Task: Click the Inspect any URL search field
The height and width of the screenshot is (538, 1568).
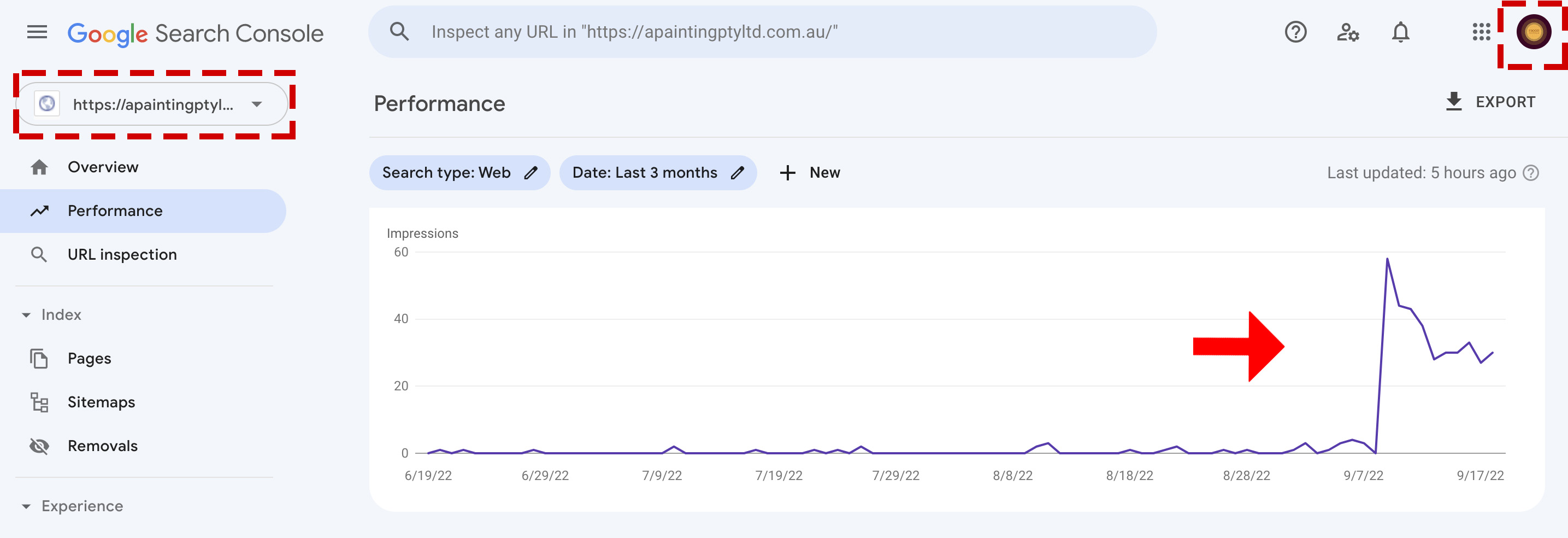Action: 761,32
